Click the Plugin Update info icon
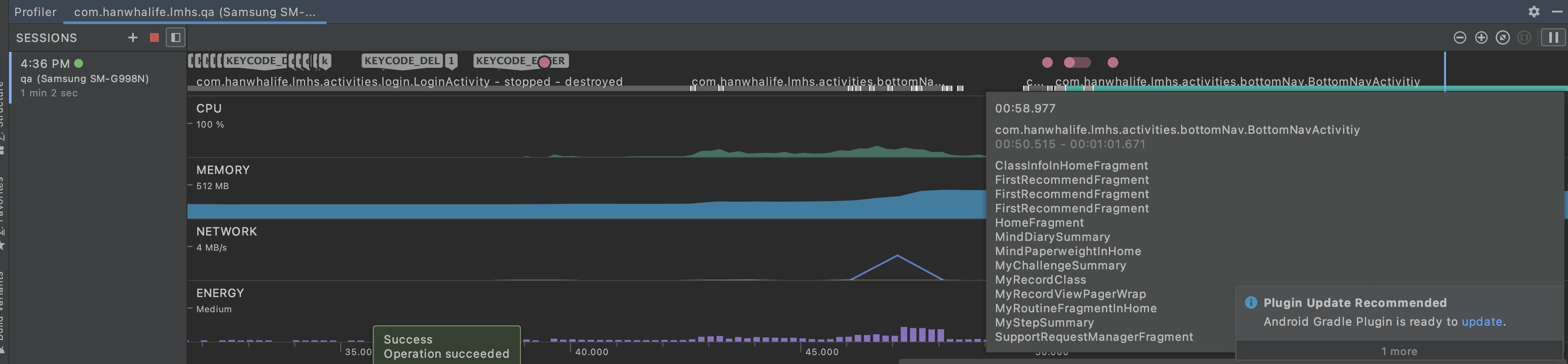Image resolution: width=1568 pixels, height=364 pixels. click(x=1251, y=302)
